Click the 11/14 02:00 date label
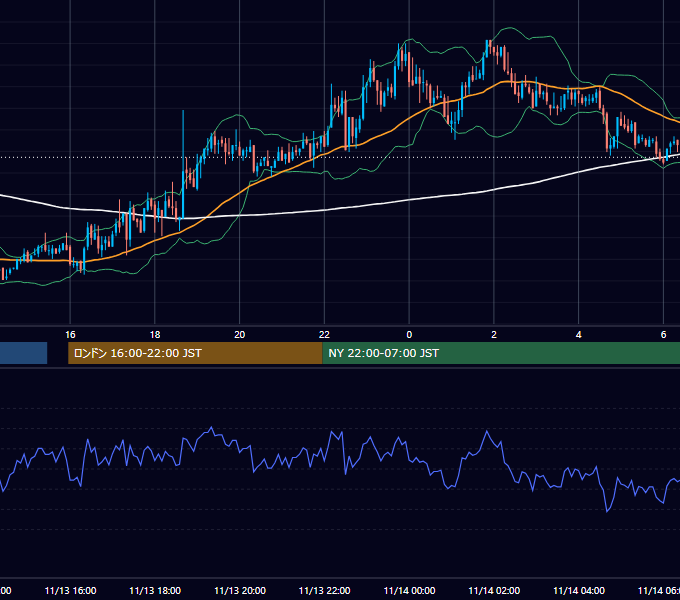Image resolution: width=680 pixels, height=600 pixels. [x=494, y=591]
